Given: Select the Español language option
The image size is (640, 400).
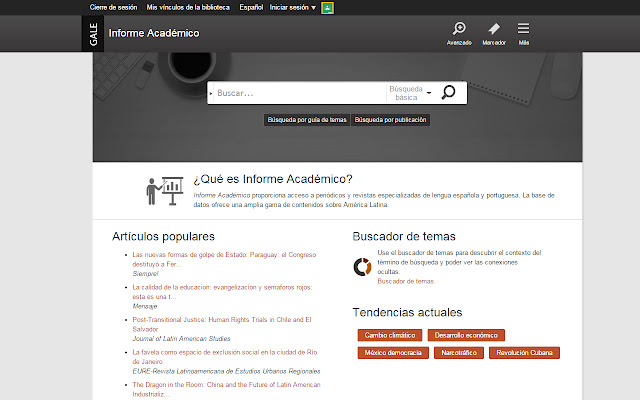Looking at the screenshot, I should pyautogui.click(x=251, y=7).
